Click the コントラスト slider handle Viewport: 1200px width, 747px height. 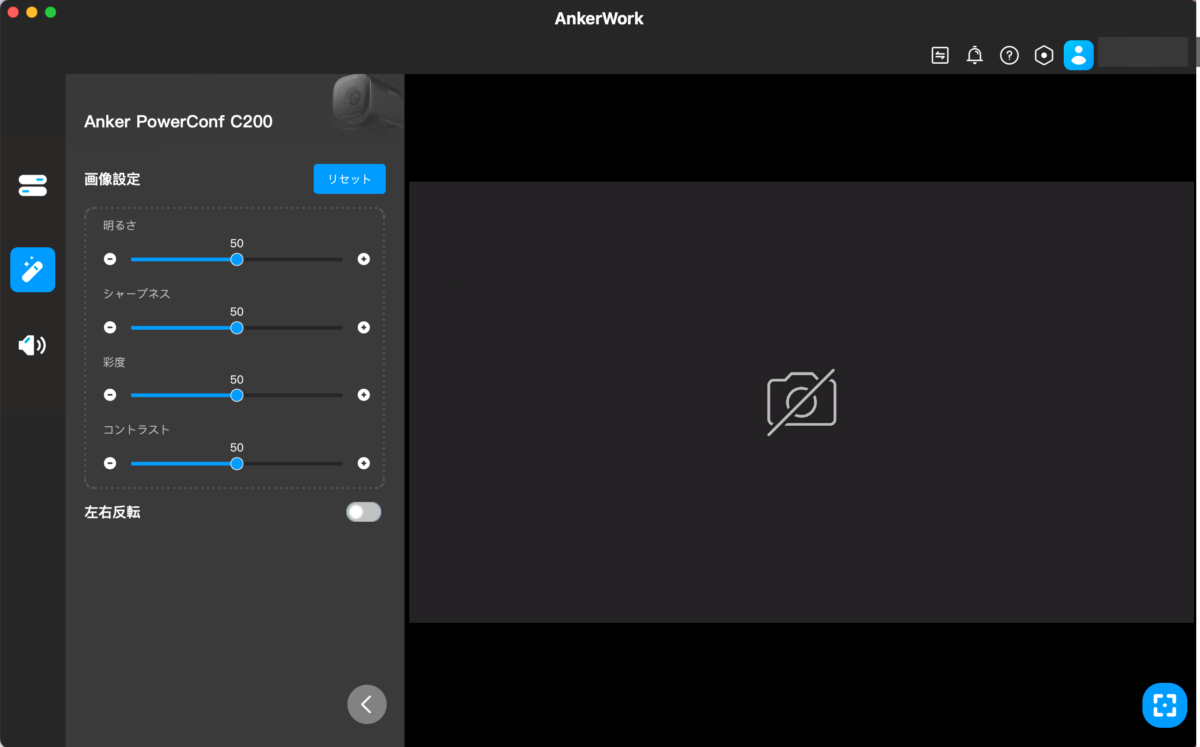click(x=237, y=463)
